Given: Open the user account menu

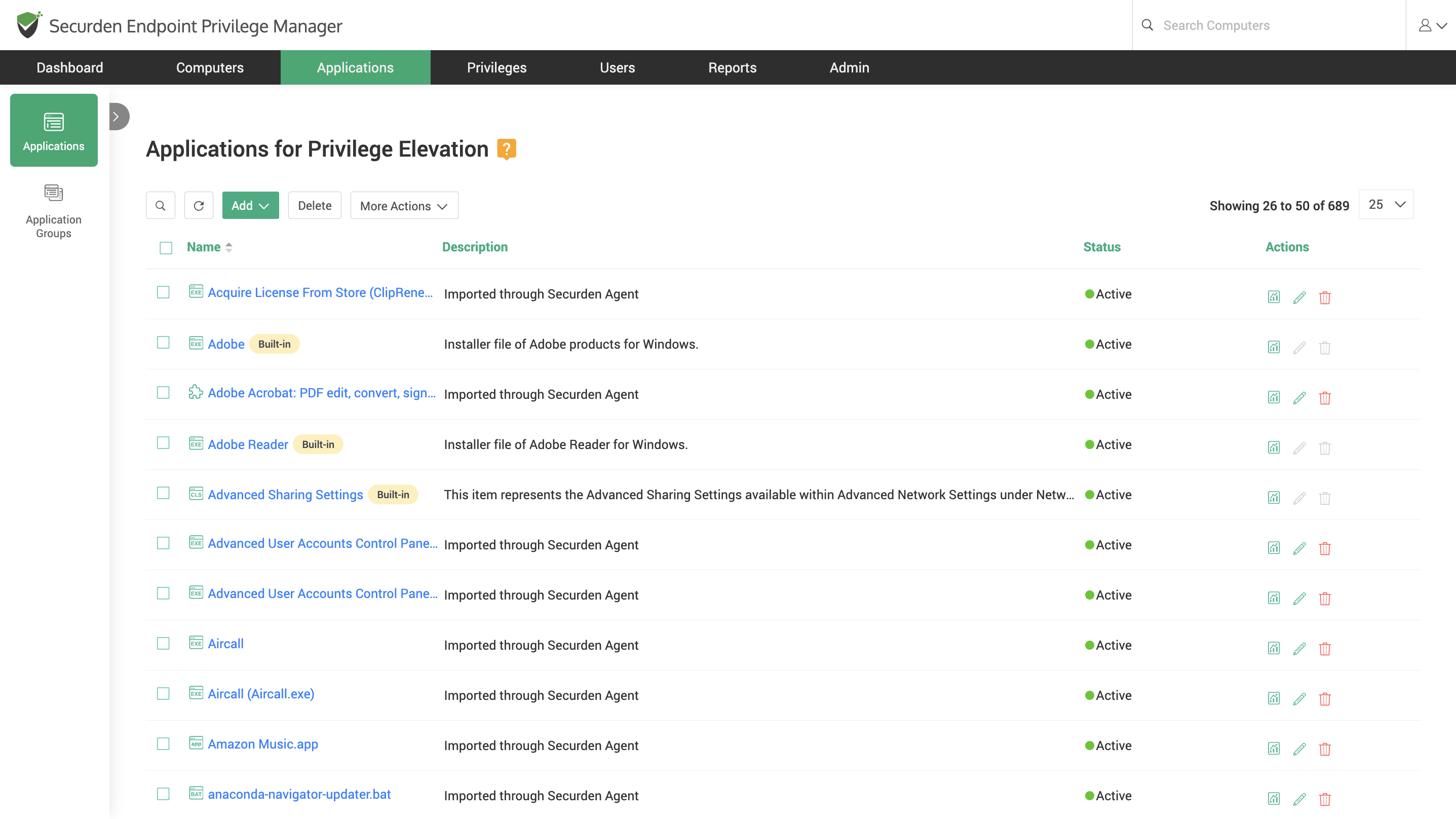Looking at the screenshot, I should [1432, 25].
